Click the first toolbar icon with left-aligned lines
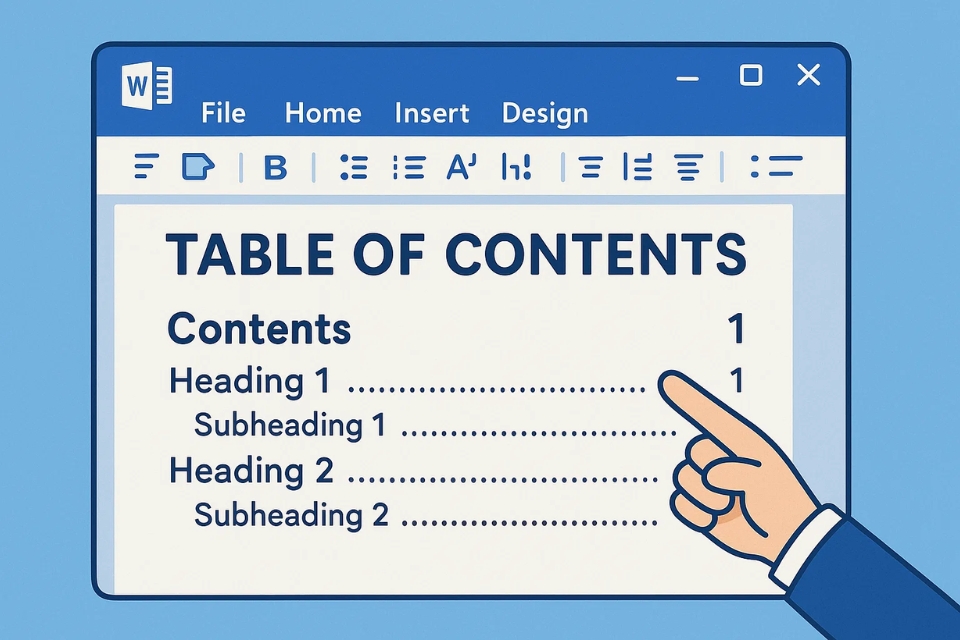 click(146, 167)
